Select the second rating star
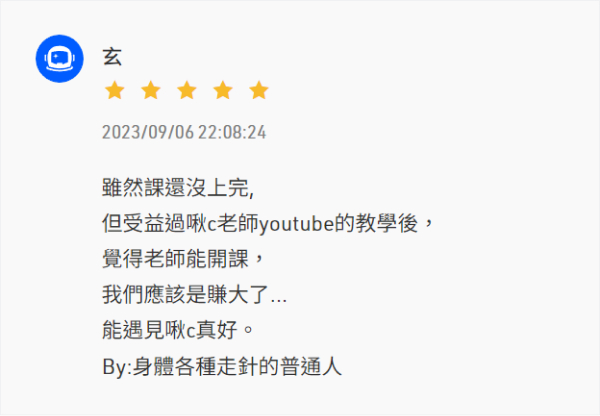This screenshot has height=416, width=600. 151,91
